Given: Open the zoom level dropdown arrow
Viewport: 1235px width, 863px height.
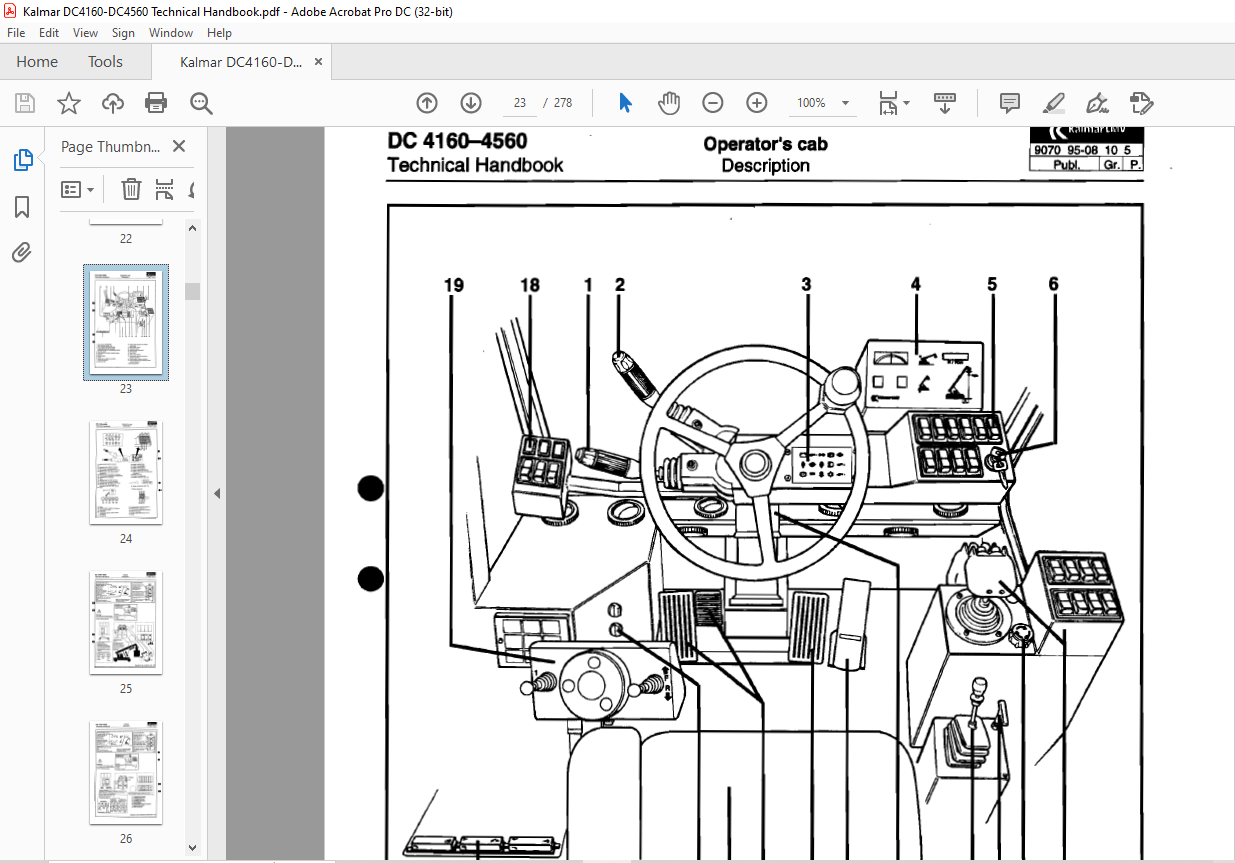Looking at the screenshot, I should [x=845, y=103].
